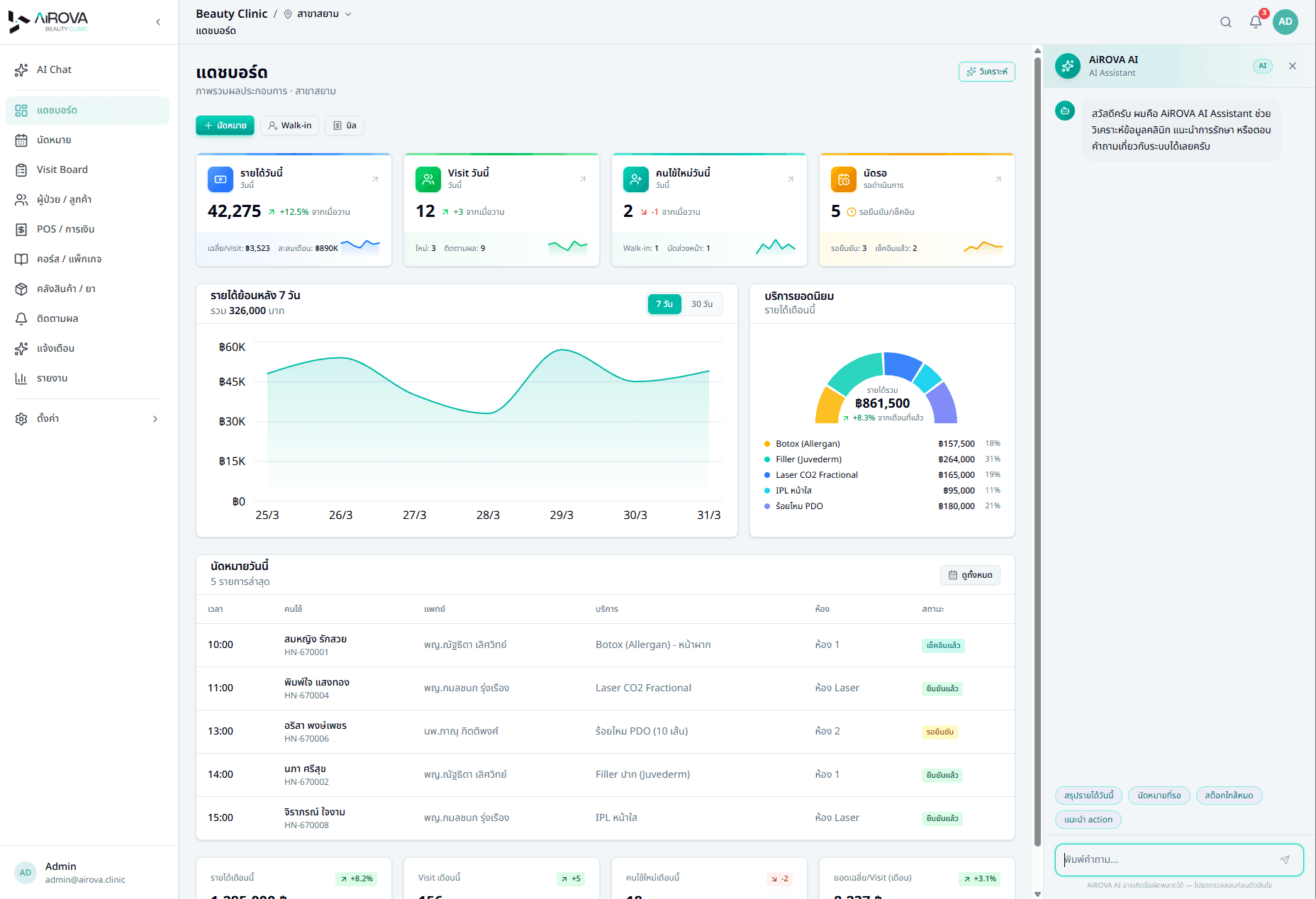
Task: Switch revenue chart to 30 วัน
Action: coord(702,304)
